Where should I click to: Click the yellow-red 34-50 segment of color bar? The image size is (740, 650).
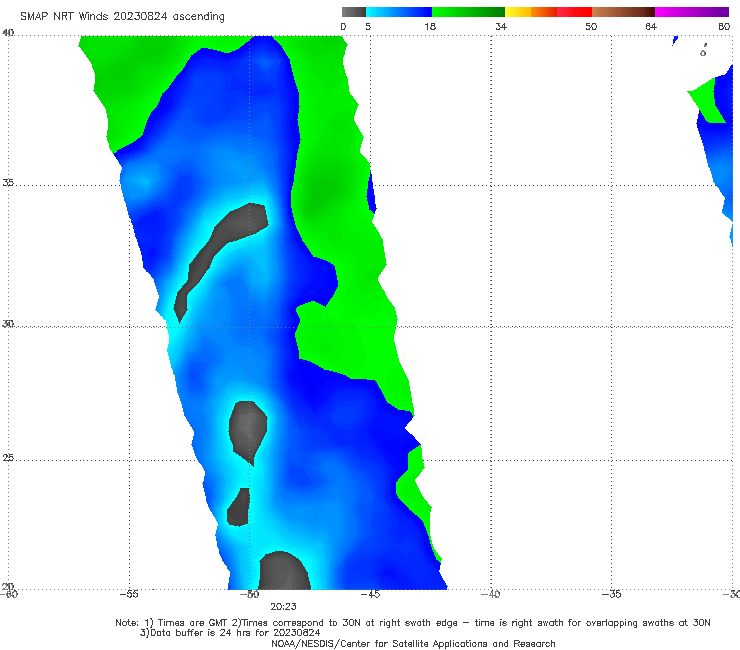[548, 12]
